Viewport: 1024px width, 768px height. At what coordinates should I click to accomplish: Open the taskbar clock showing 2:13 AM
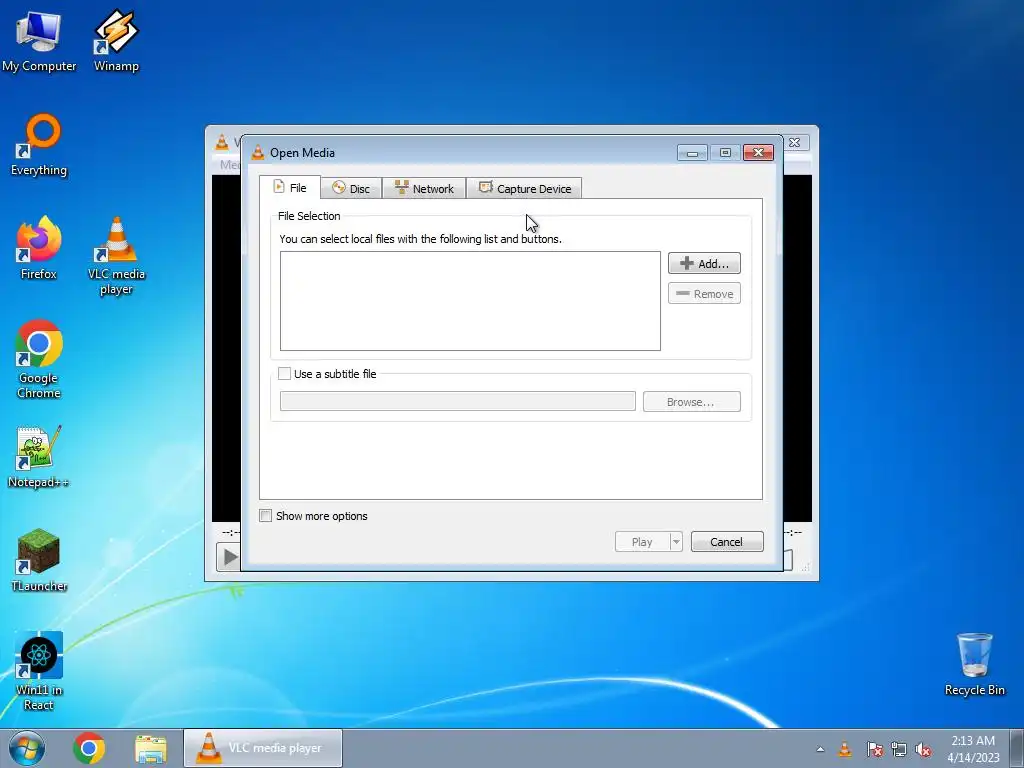(973, 748)
